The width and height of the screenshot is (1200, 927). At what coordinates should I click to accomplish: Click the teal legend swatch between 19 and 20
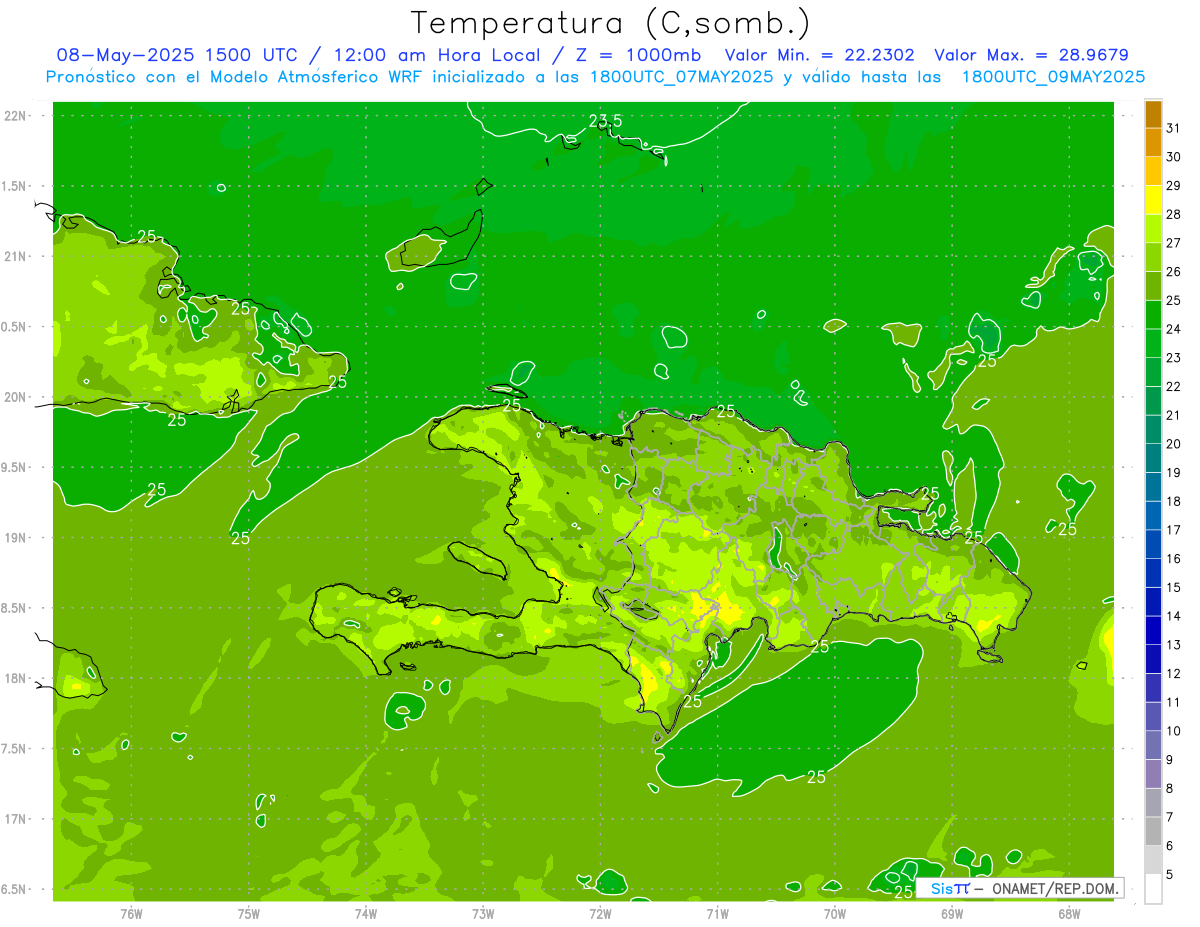pyautogui.click(x=1153, y=458)
